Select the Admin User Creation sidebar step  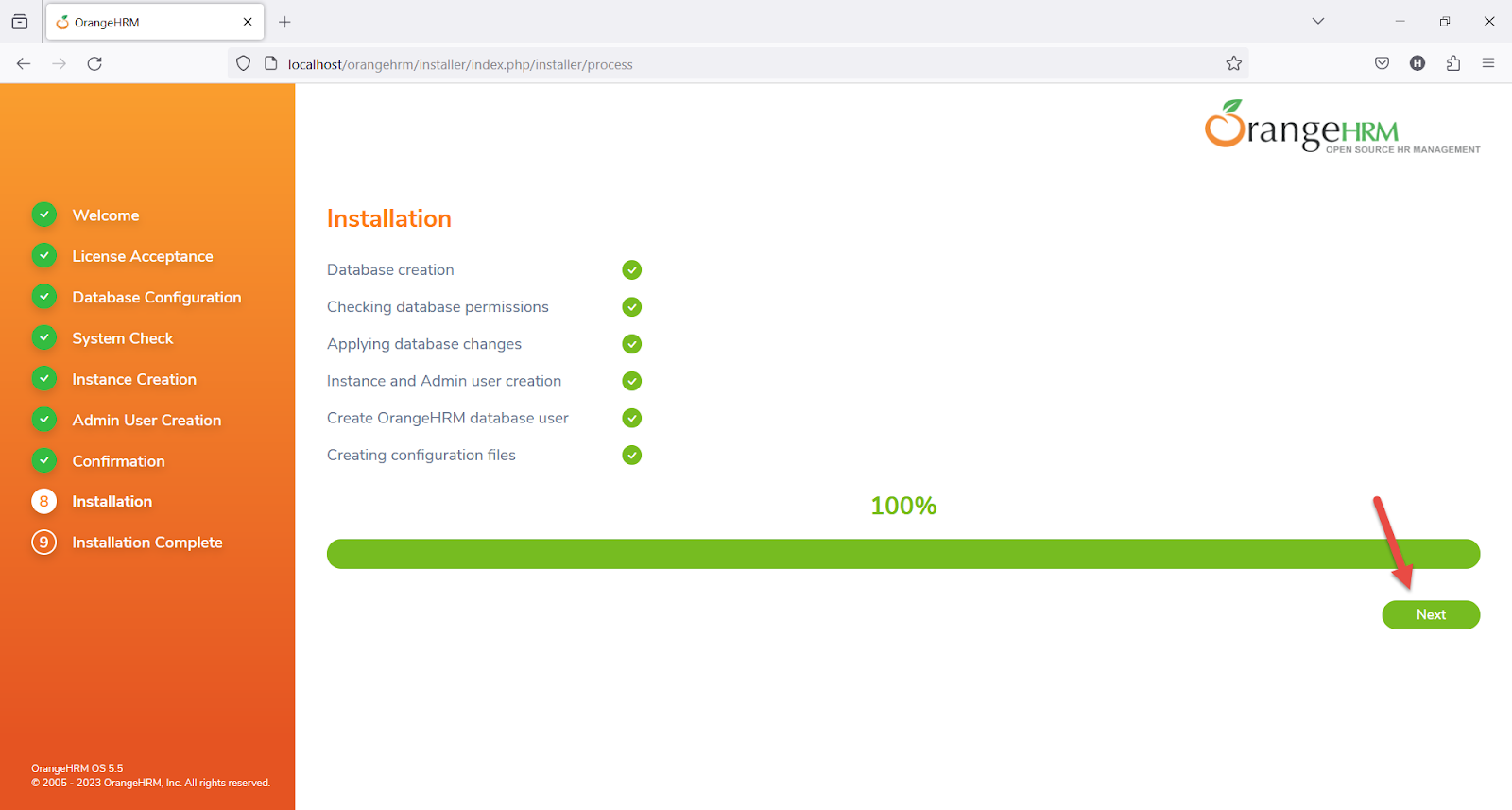tap(146, 420)
